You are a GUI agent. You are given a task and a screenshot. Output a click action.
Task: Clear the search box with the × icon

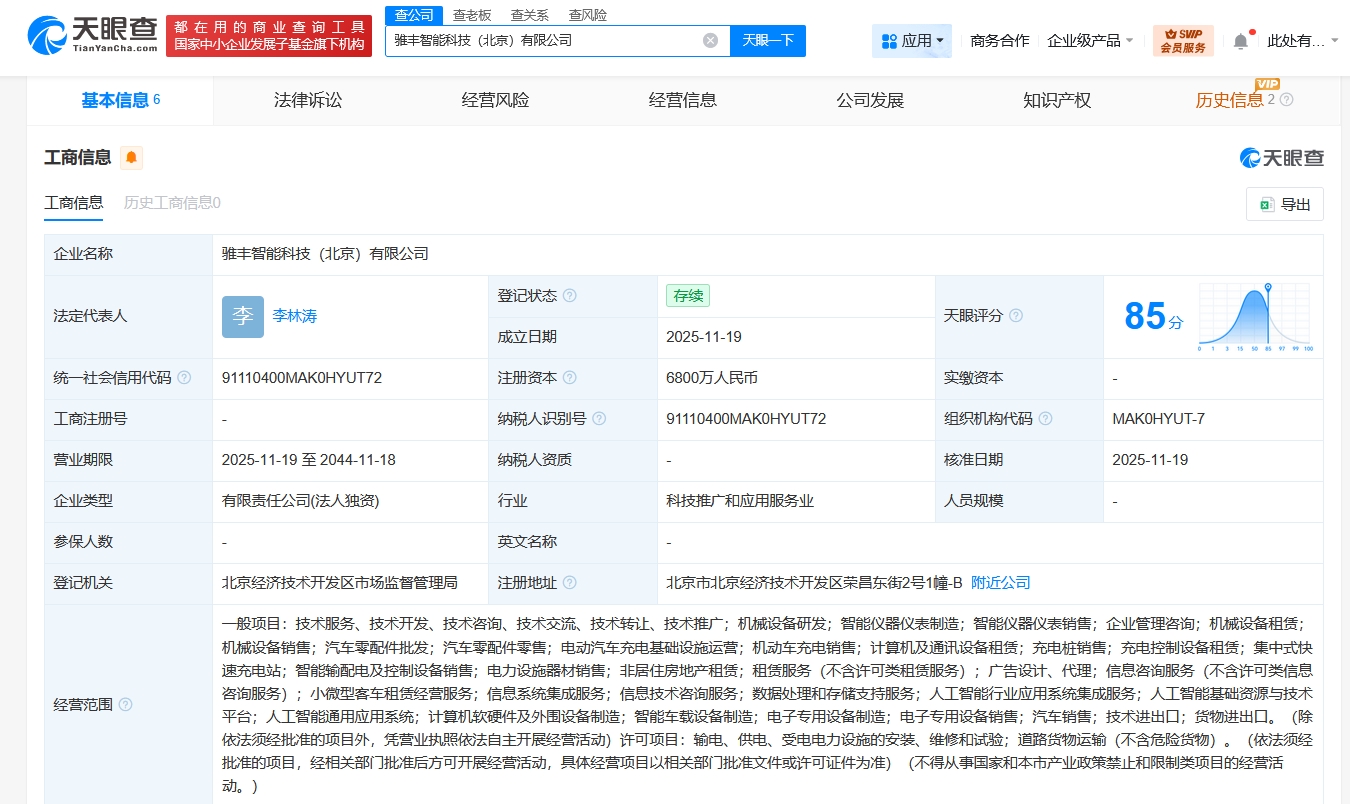(x=710, y=40)
